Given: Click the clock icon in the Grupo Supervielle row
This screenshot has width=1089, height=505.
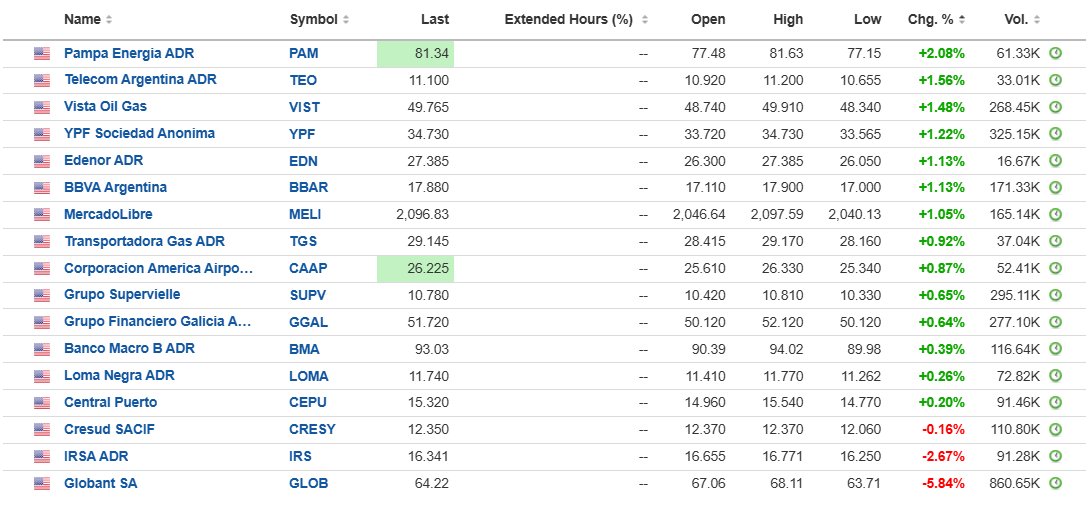Looking at the screenshot, I should click(1055, 295).
